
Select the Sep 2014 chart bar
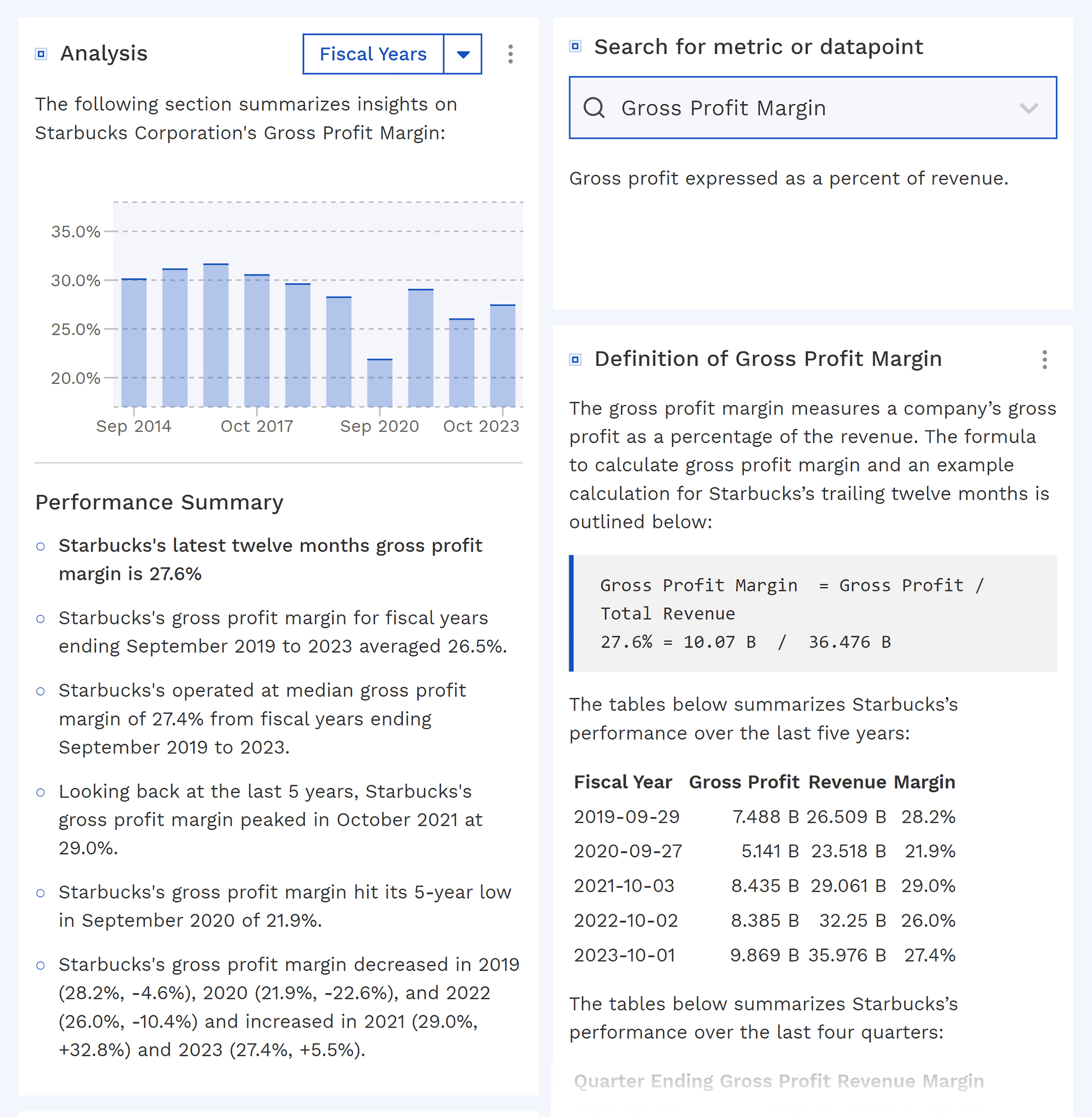(x=134, y=342)
